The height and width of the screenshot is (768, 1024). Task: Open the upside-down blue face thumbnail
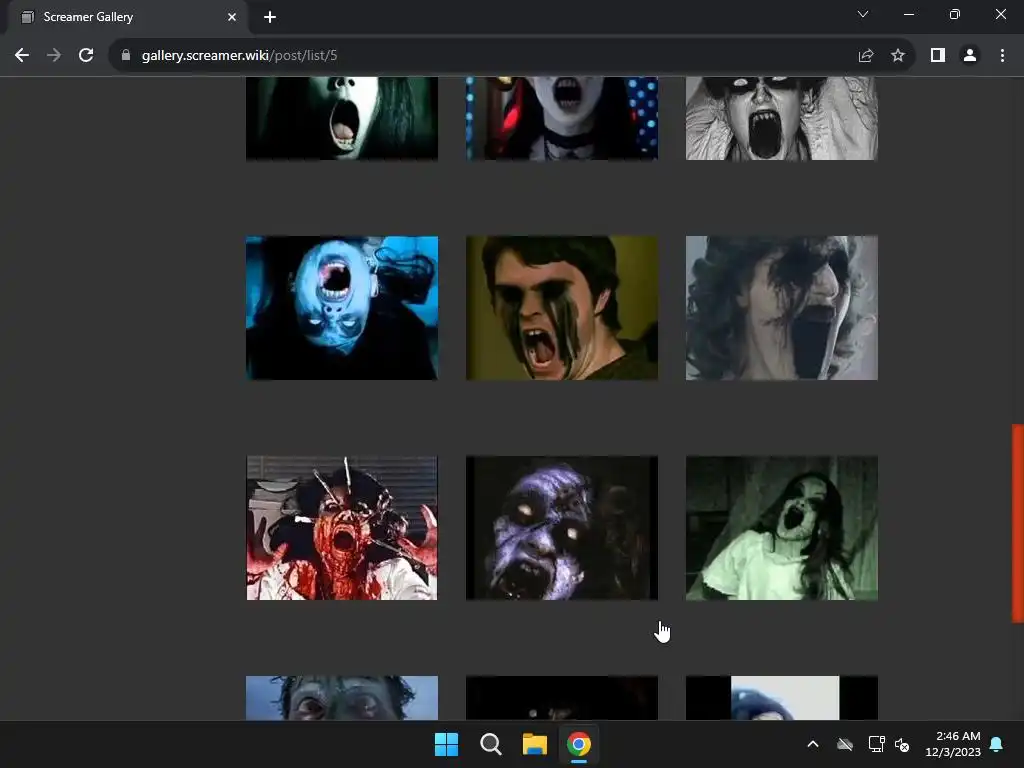342,308
